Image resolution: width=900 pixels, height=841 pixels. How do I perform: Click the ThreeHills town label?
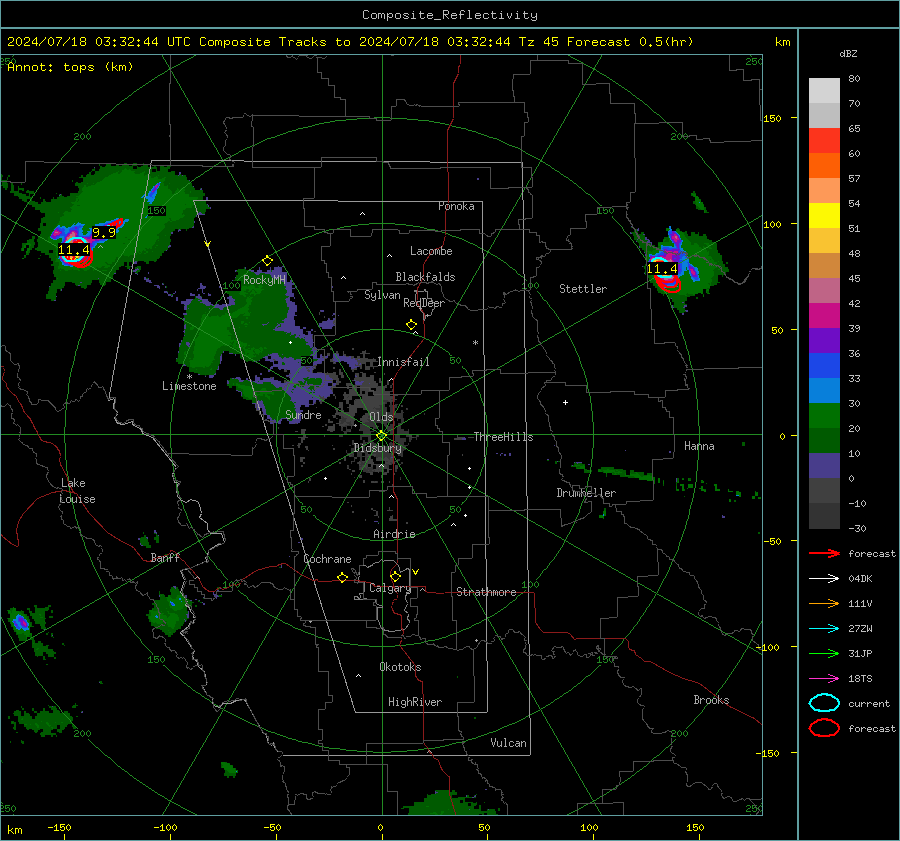tap(503, 437)
